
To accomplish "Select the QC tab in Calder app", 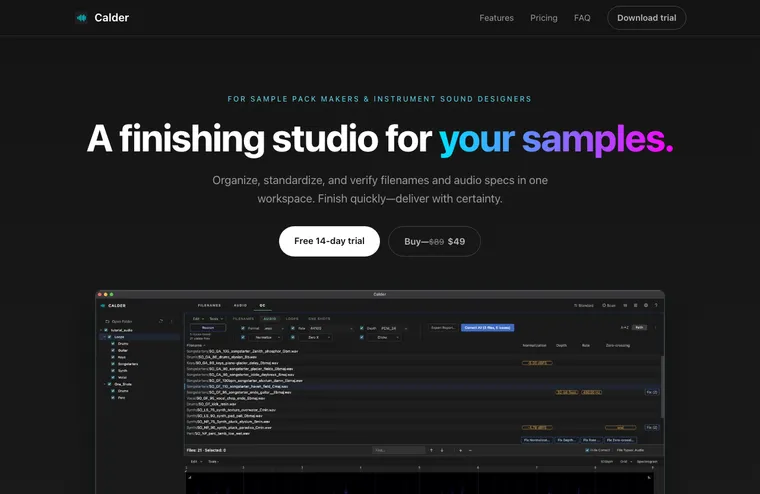I will 262,305.
